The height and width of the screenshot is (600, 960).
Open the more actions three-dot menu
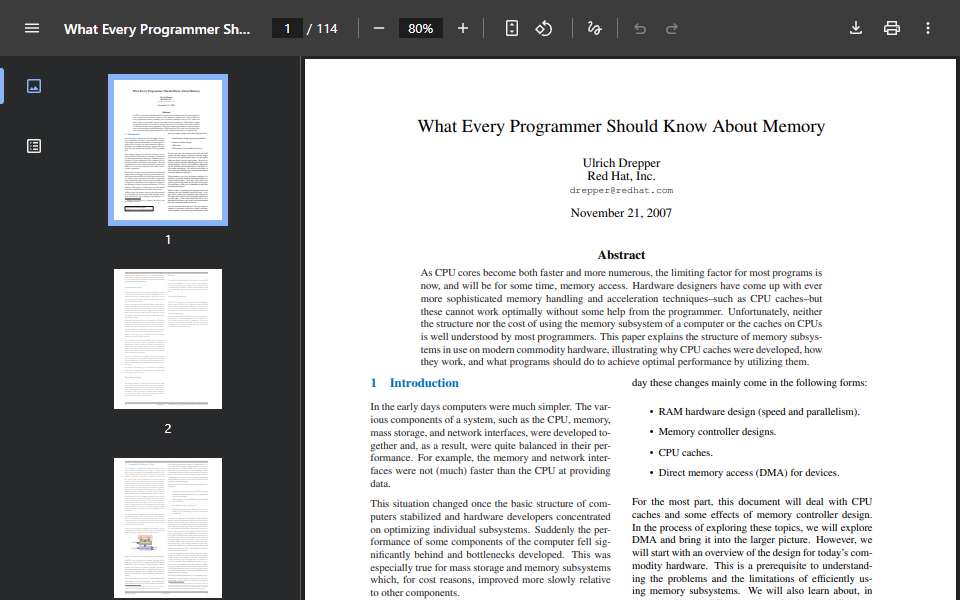tap(928, 28)
